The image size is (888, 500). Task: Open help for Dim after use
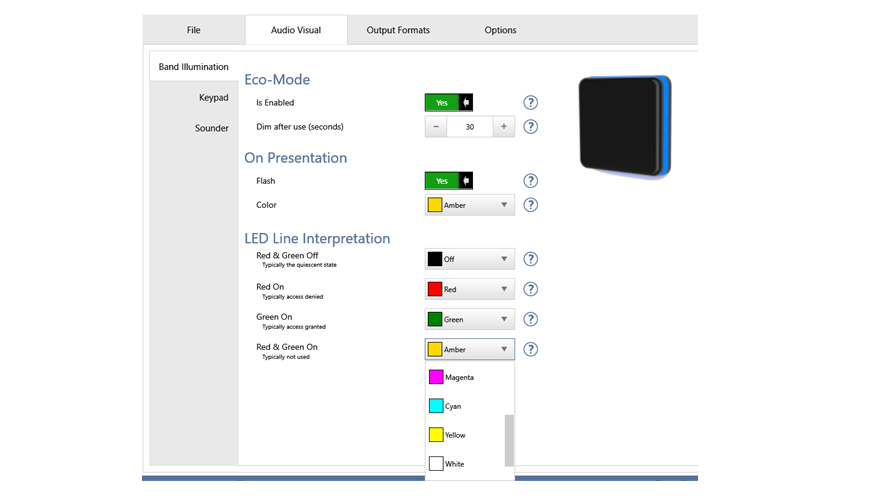click(530, 127)
